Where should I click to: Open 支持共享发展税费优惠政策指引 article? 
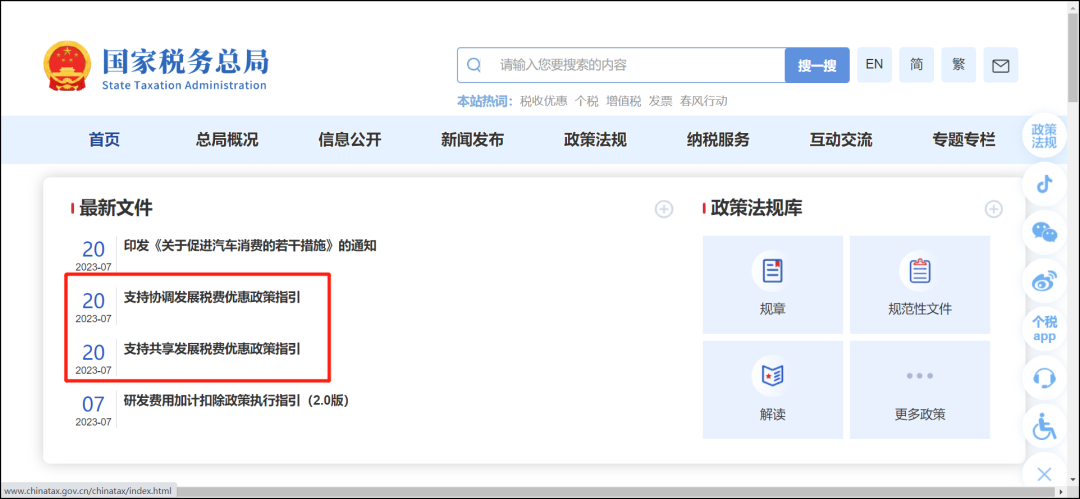[212, 349]
